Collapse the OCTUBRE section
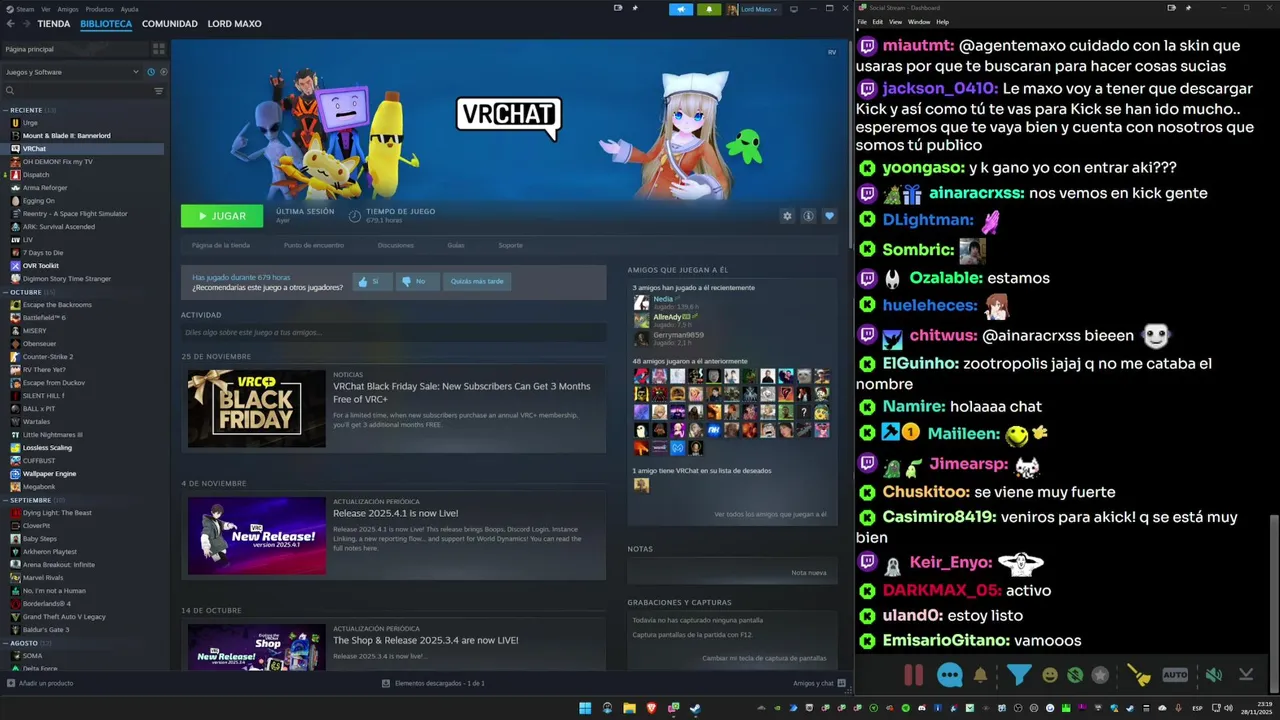The width and height of the screenshot is (1280, 720). (30, 292)
